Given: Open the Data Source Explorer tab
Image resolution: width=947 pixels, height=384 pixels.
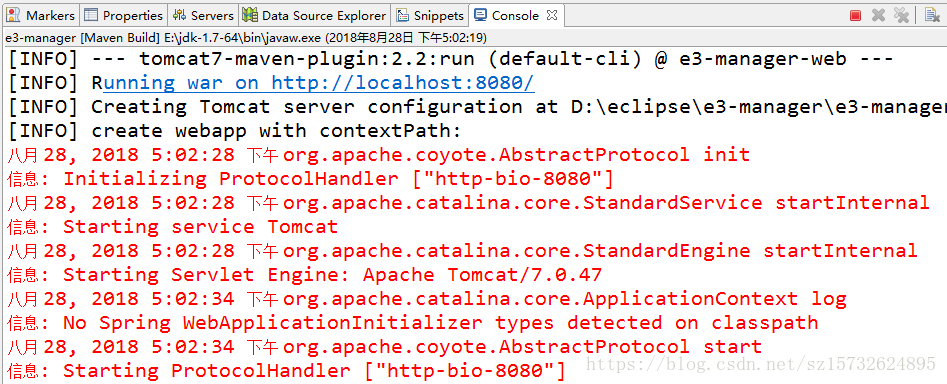Looking at the screenshot, I should (315, 15).
